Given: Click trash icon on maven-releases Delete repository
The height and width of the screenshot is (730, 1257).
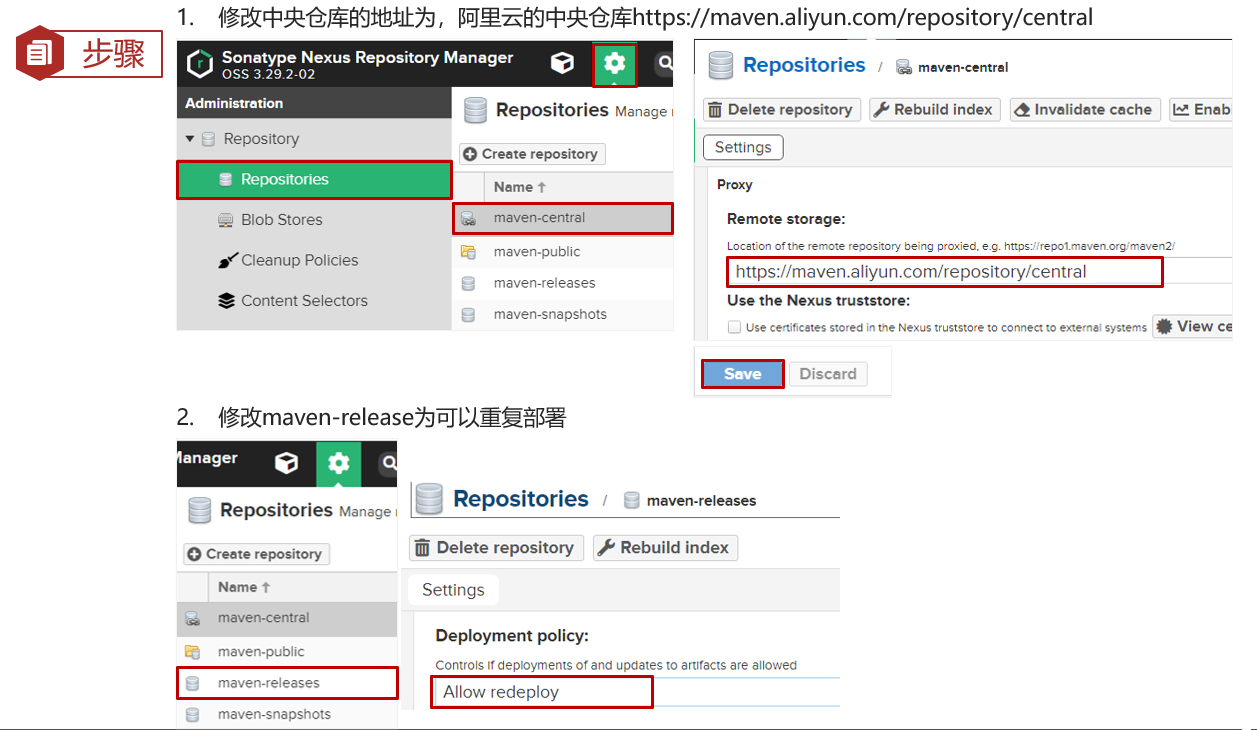Looking at the screenshot, I should [x=423, y=548].
